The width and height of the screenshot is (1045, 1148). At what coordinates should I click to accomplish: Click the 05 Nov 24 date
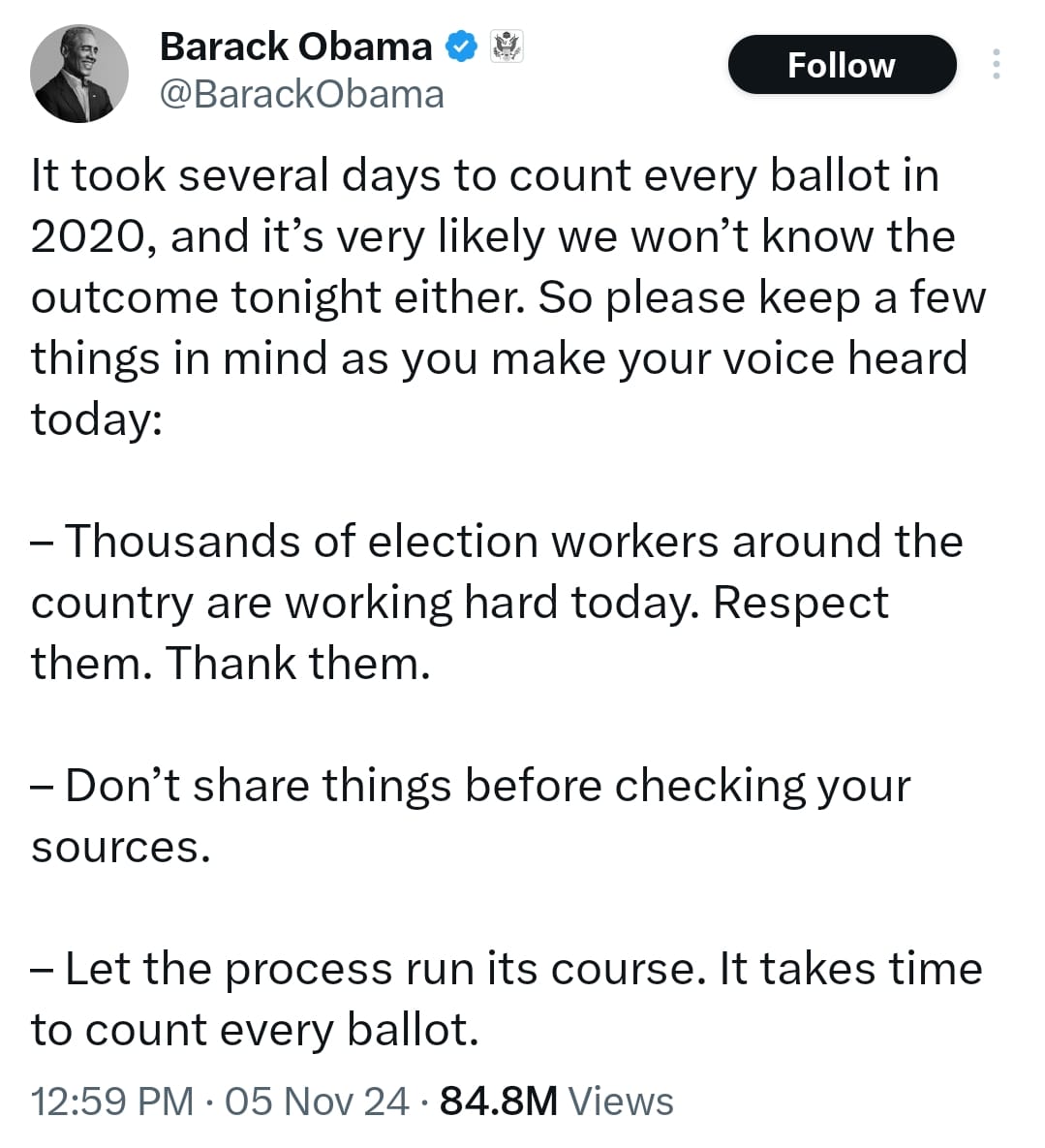[x=317, y=1101]
